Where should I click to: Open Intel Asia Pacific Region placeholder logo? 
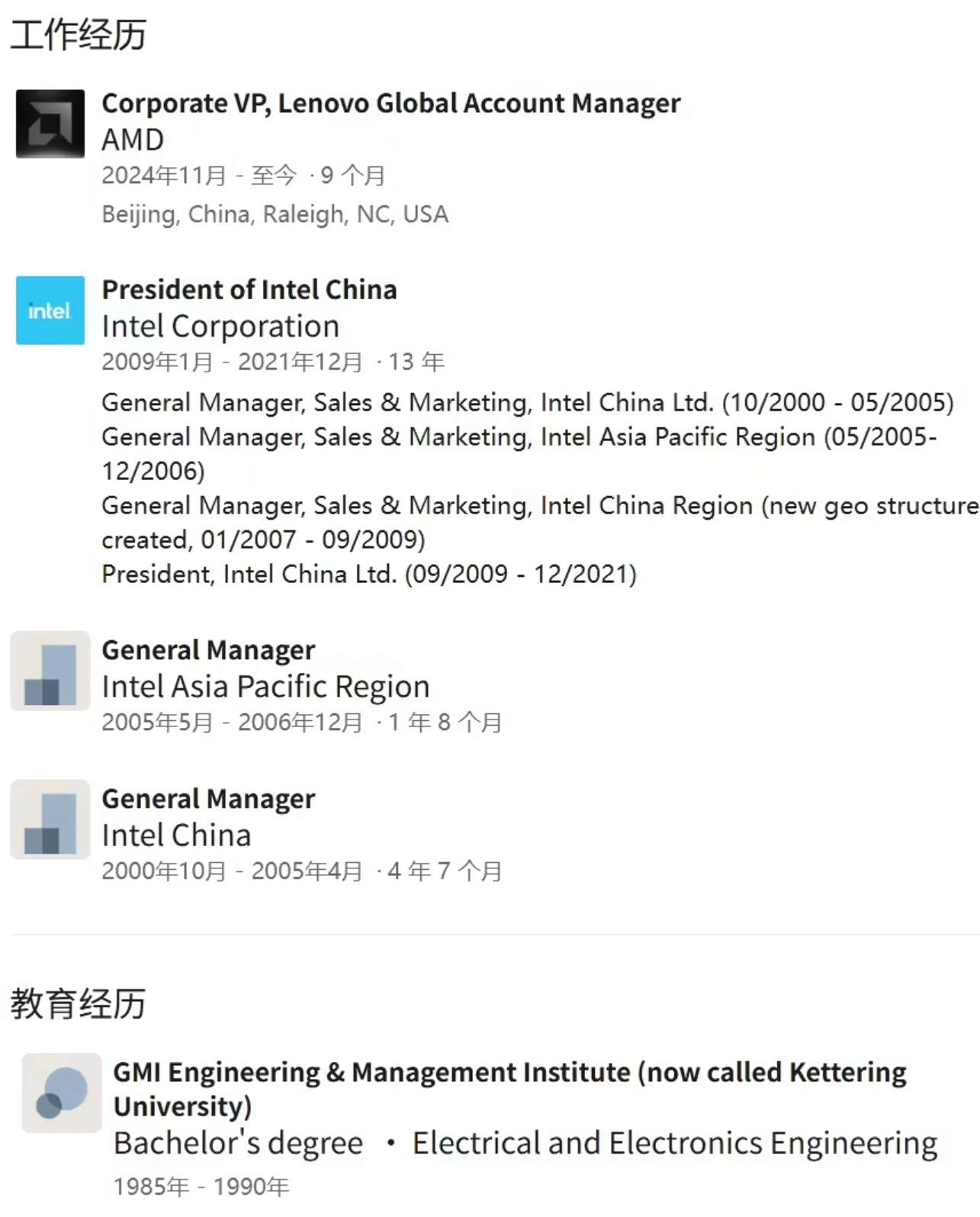tap(50, 671)
